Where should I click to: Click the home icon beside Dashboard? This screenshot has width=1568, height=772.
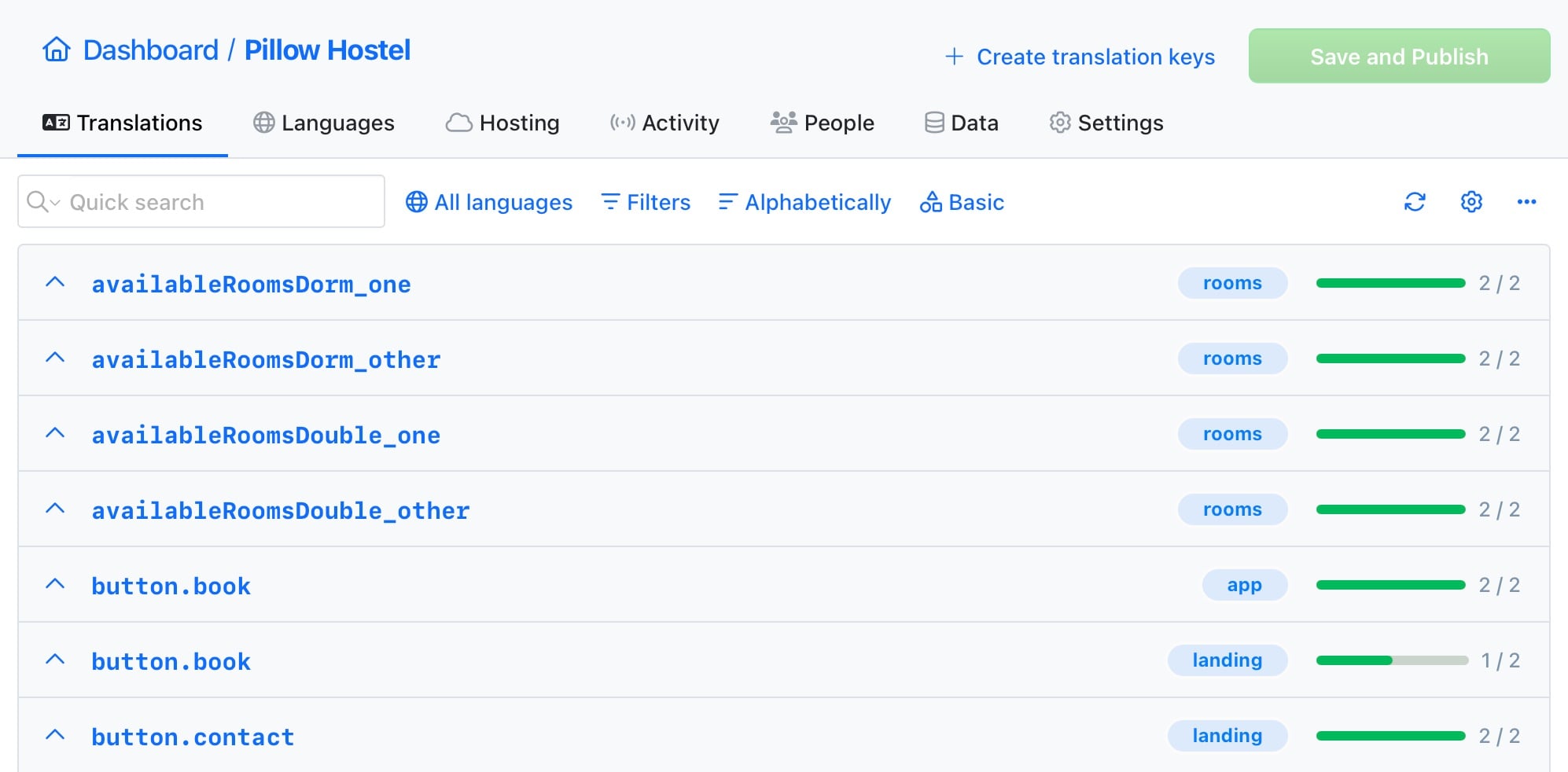[55, 50]
